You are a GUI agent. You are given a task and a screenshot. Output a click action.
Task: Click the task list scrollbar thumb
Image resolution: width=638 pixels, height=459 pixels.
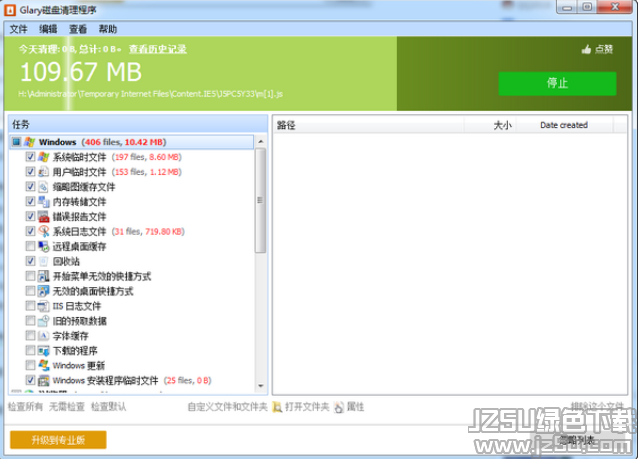tap(261, 200)
